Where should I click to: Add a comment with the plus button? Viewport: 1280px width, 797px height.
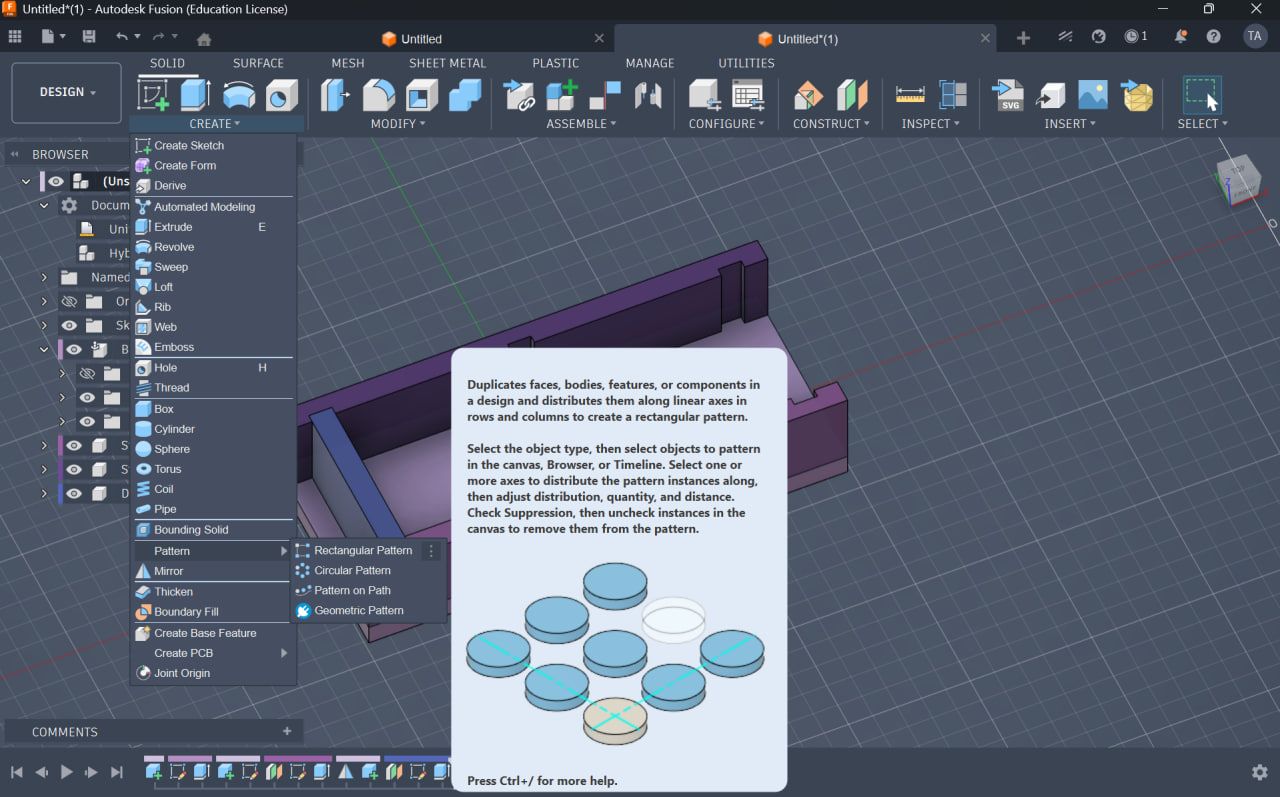(287, 731)
